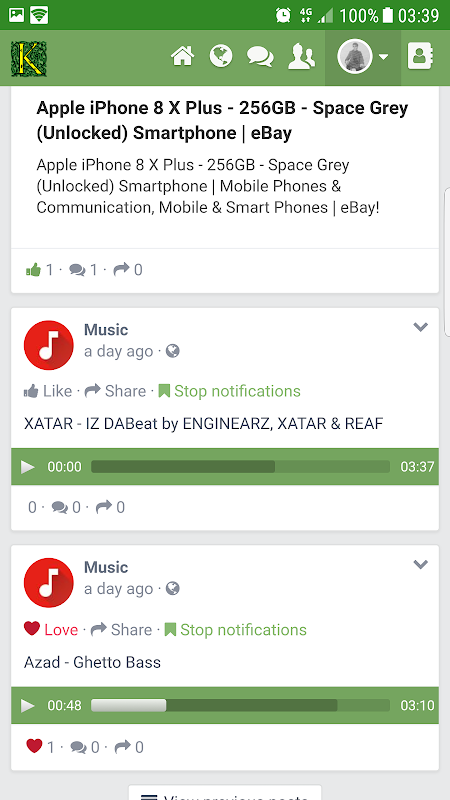
Task: Expand the profile avatar dropdown menu
Action: click(x=363, y=57)
